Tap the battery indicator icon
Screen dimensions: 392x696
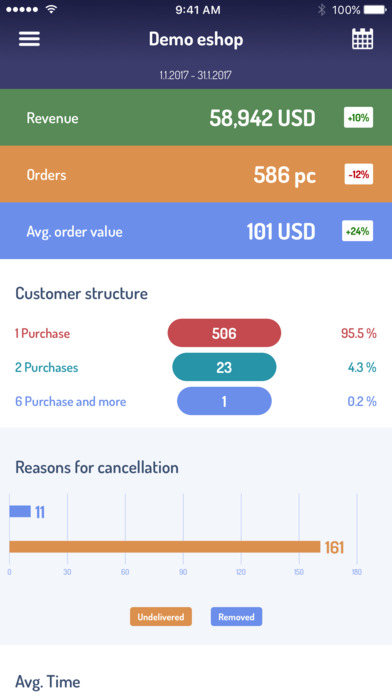375,10
